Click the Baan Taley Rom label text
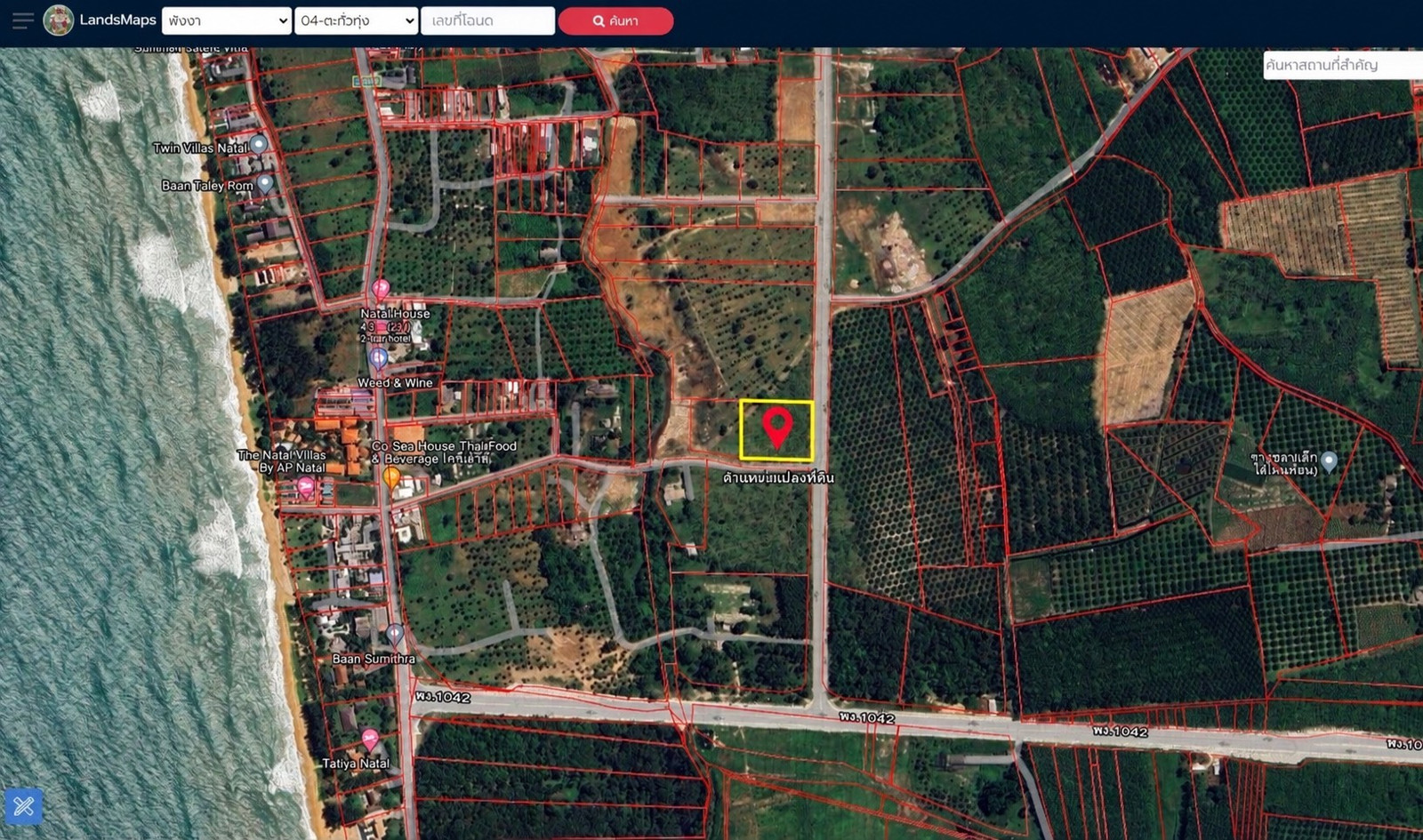The height and width of the screenshot is (840, 1423). (207, 186)
